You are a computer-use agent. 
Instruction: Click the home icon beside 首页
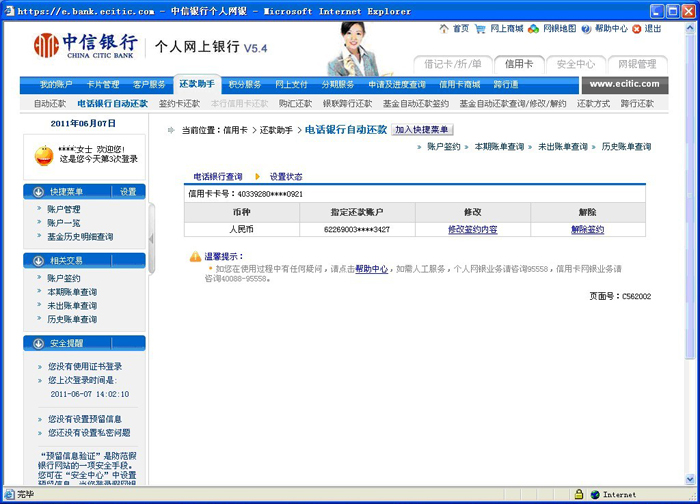tap(445, 29)
